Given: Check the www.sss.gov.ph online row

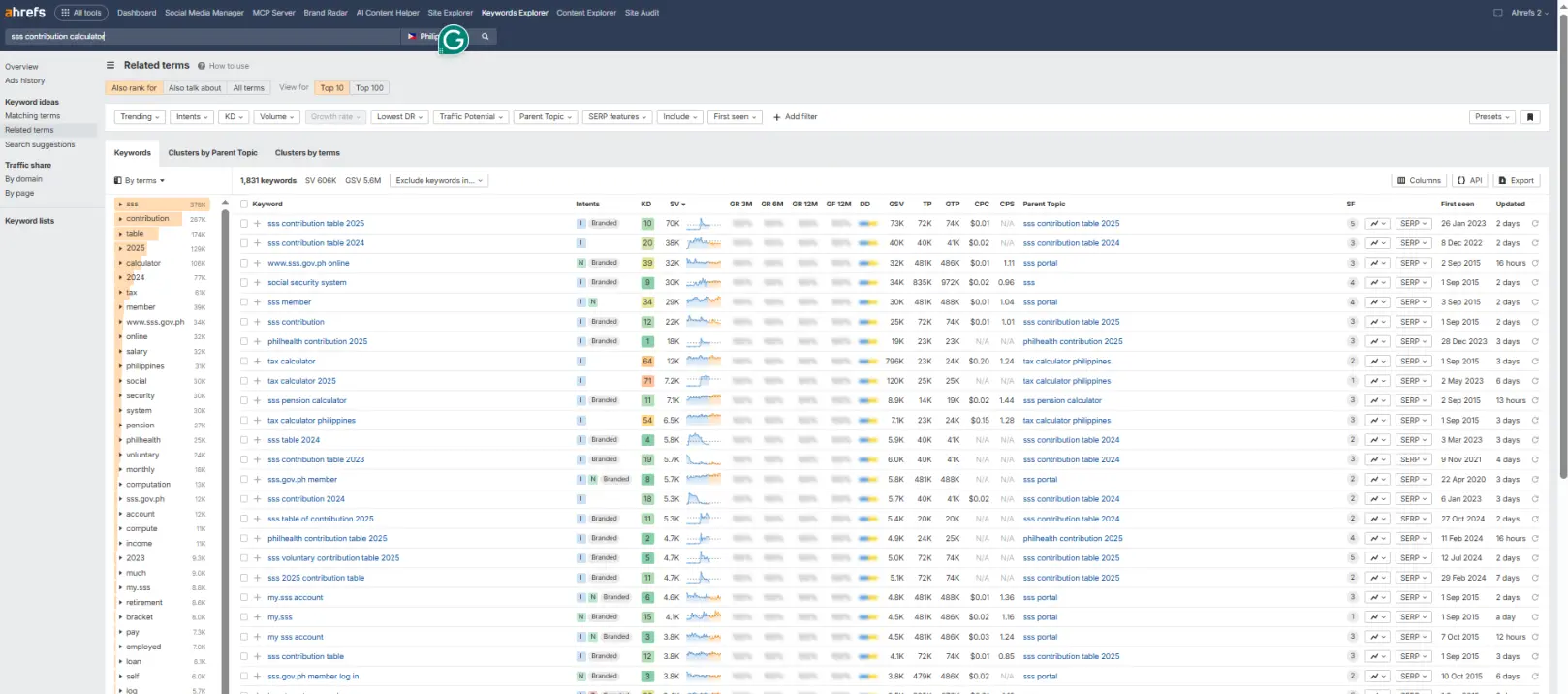Looking at the screenshot, I should click(244, 263).
